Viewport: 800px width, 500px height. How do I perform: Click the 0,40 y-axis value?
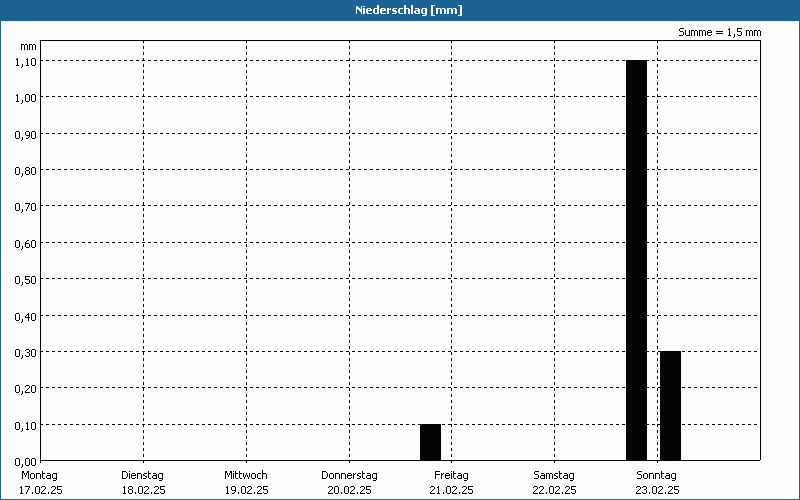26,316
